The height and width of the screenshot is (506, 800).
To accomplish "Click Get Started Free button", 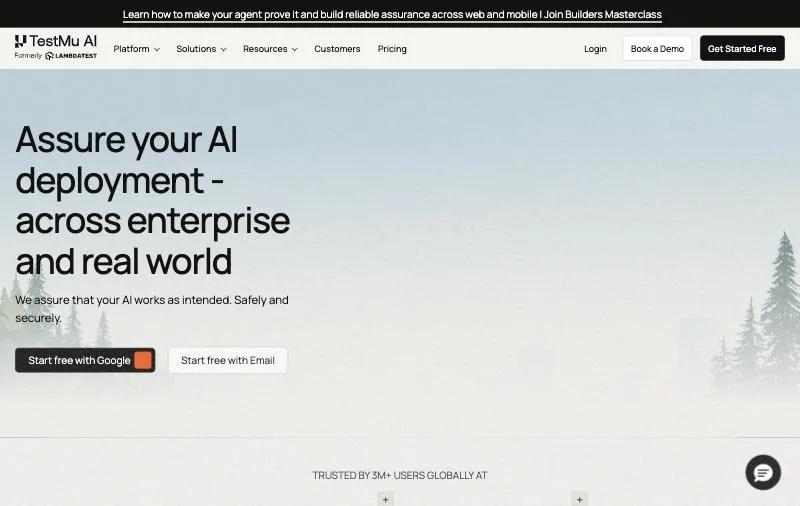I will pyautogui.click(x=742, y=48).
